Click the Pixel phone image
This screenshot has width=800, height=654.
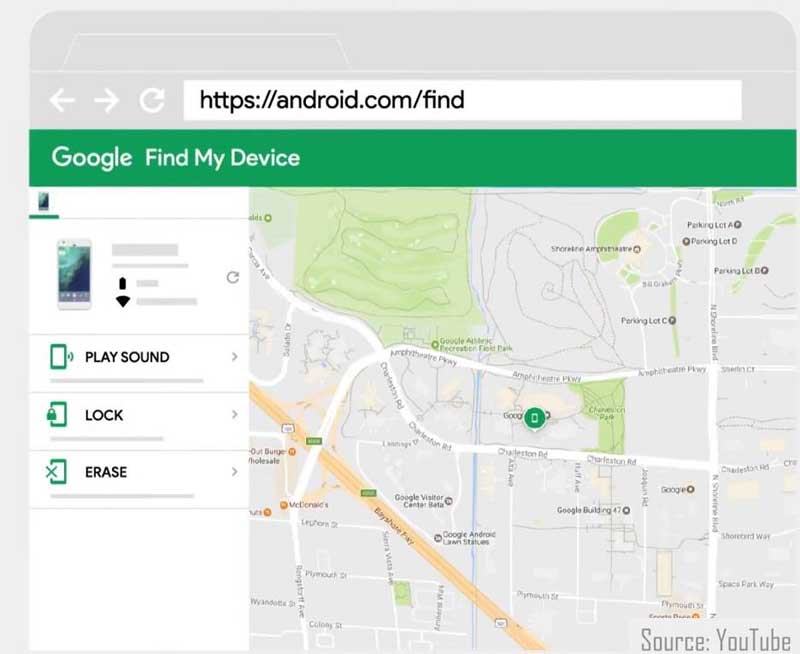tap(74, 273)
